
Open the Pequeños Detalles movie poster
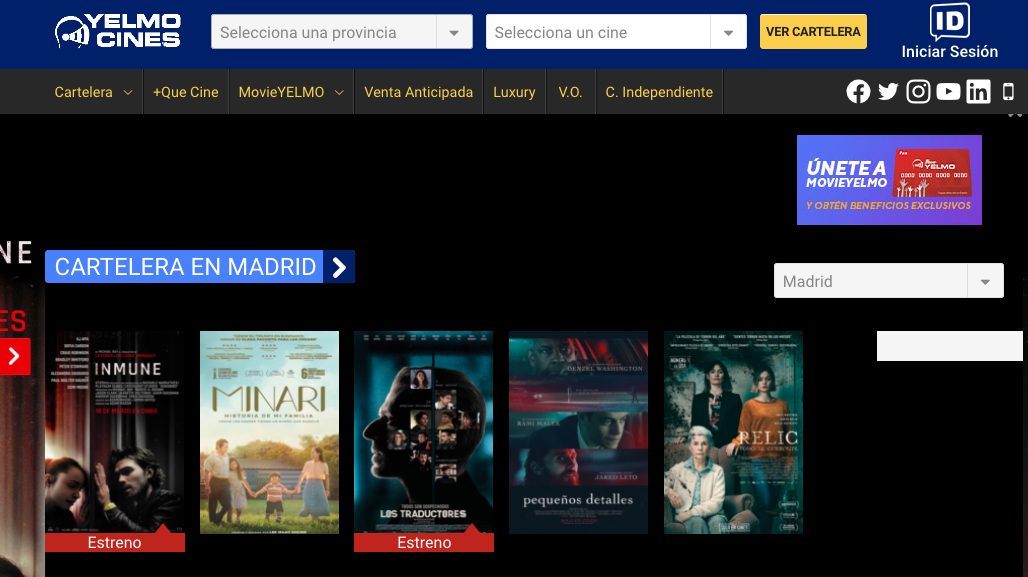[578, 433]
